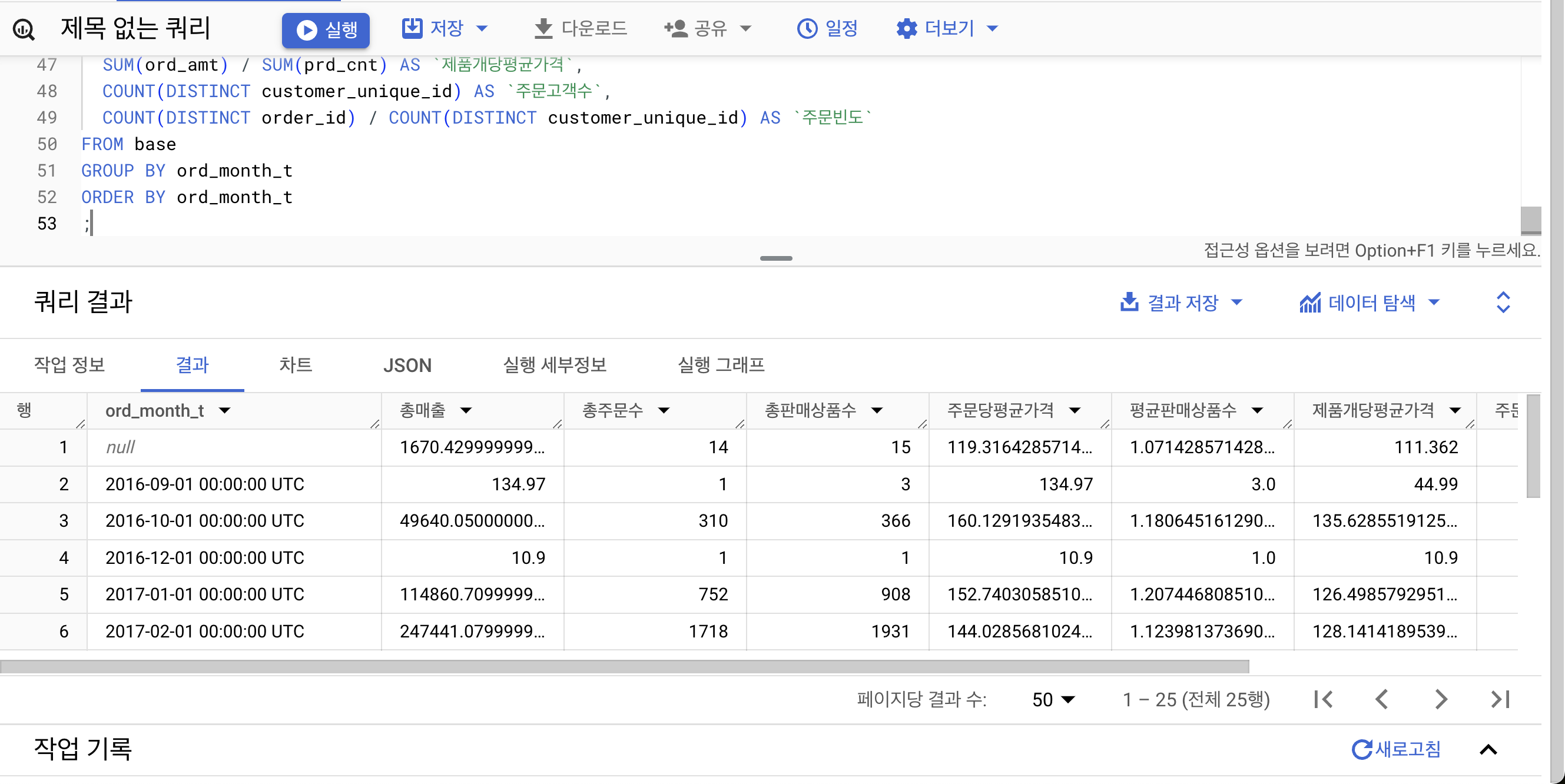Viewport: 1565px width, 784px height.
Task: Change results per page from 50
Action: 1053,700
